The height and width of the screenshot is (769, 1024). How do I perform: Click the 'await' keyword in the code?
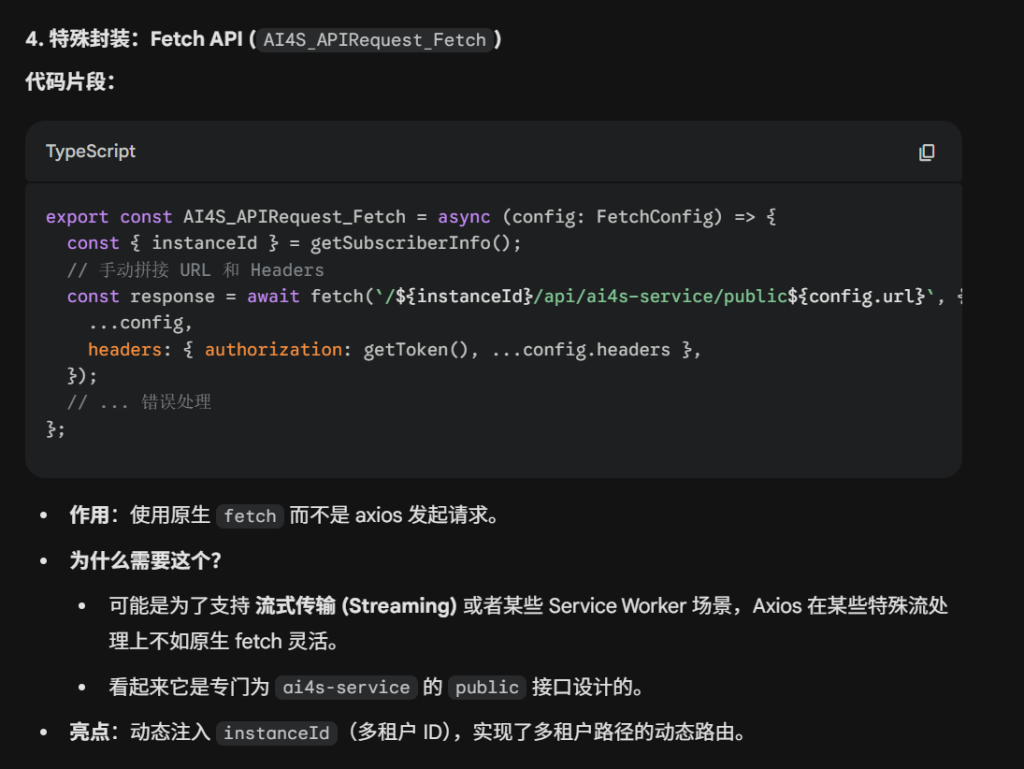coord(272,297)
